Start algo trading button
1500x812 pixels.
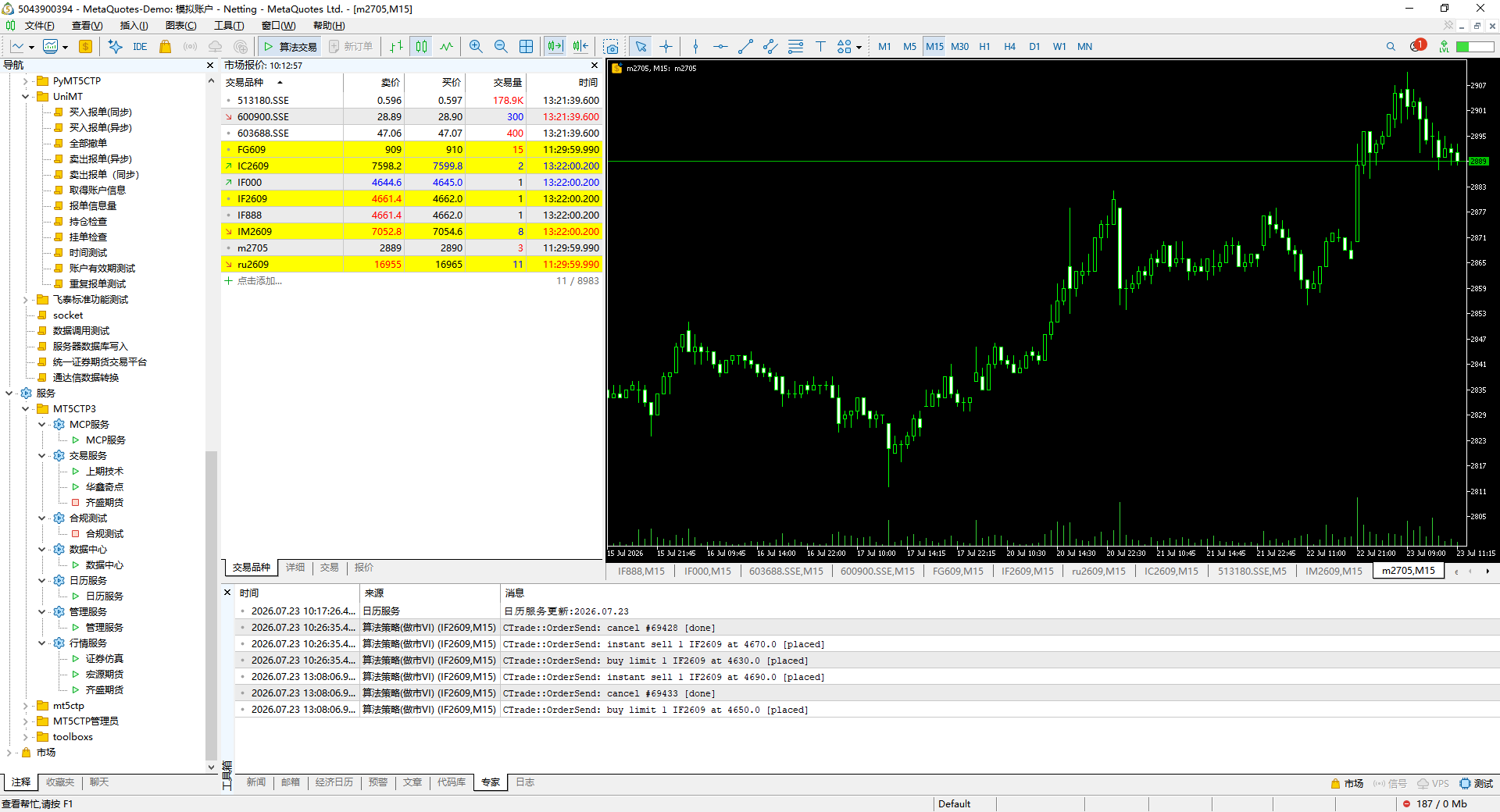(290, 47)
